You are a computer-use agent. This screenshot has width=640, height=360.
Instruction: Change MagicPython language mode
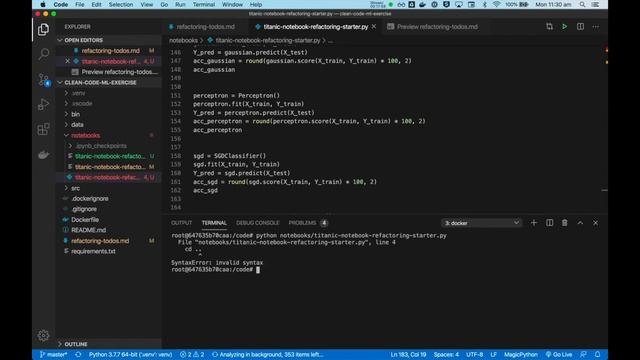point(520,355)
